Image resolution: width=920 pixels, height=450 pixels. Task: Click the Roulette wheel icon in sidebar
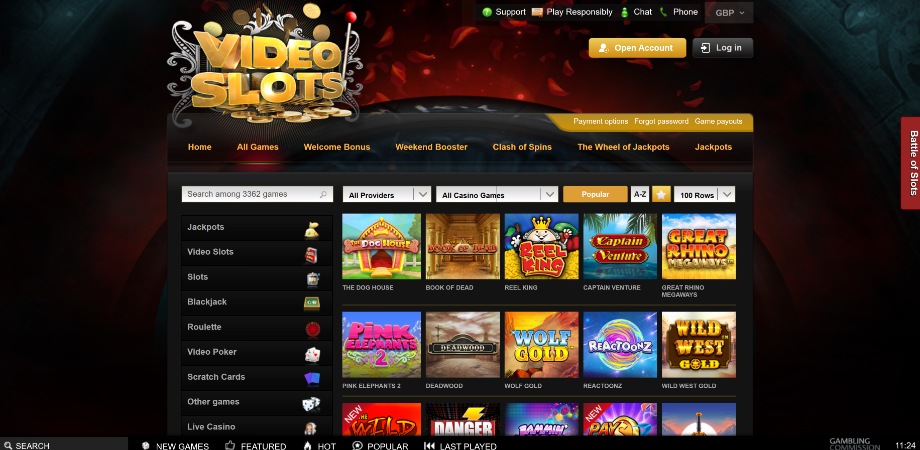312,329
